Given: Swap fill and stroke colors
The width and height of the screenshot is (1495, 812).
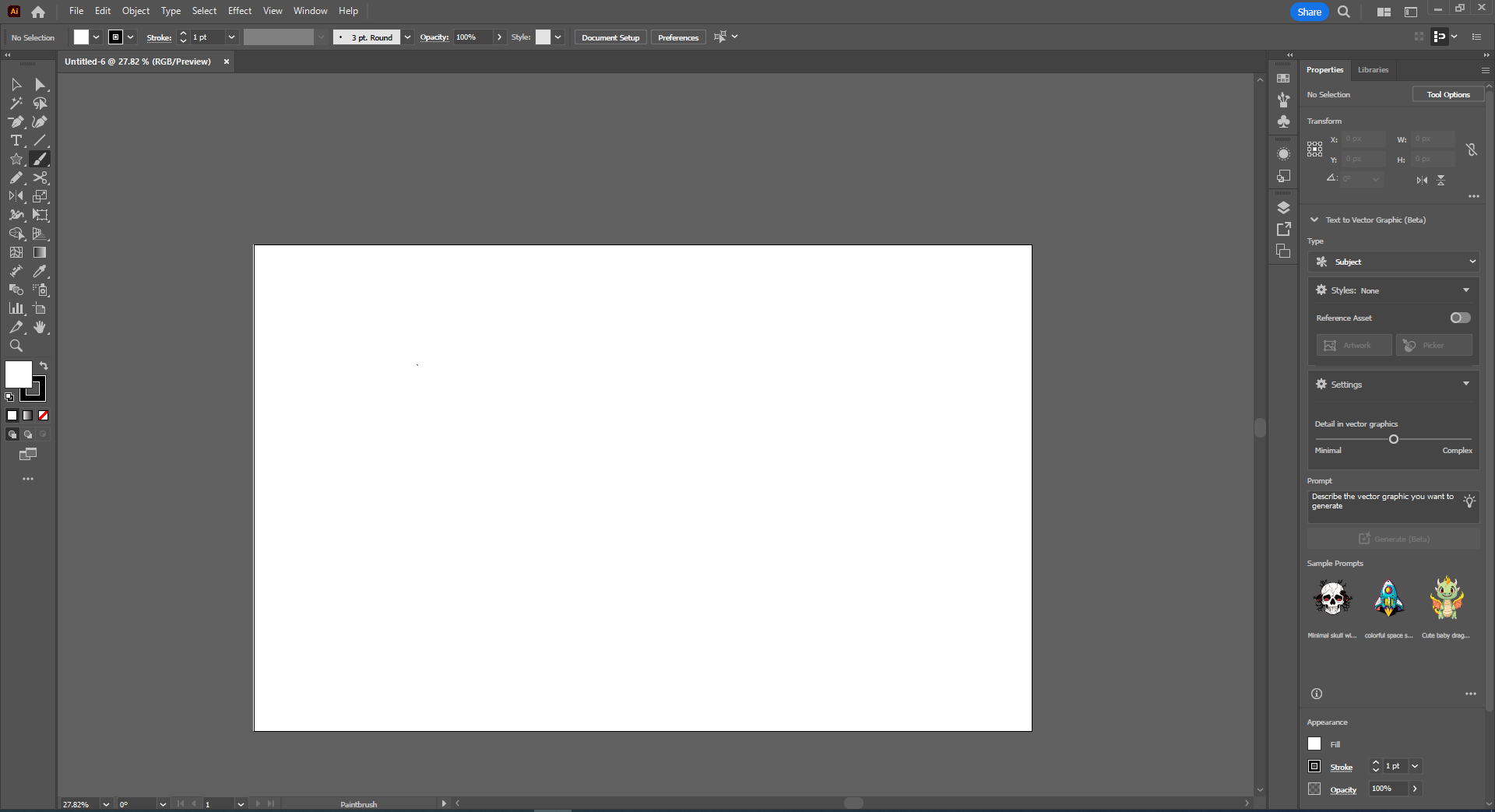Looking at the screenshot, I should pos(44,366).
